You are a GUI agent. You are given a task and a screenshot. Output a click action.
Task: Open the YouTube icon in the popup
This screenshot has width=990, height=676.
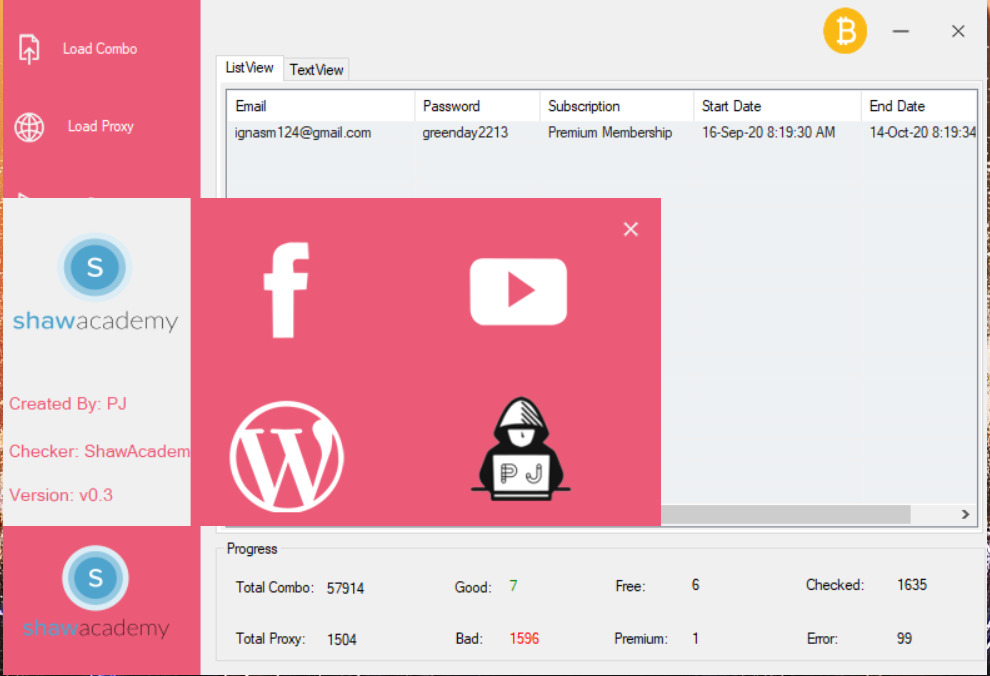[x=518, y=292]
